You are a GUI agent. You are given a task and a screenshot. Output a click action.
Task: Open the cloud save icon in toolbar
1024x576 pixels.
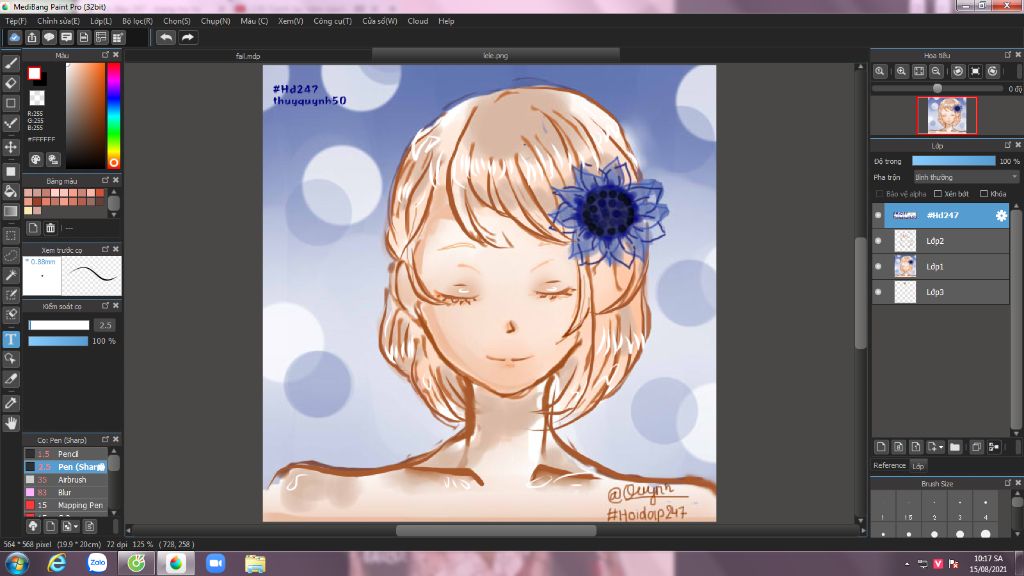[x=14, y=37]
